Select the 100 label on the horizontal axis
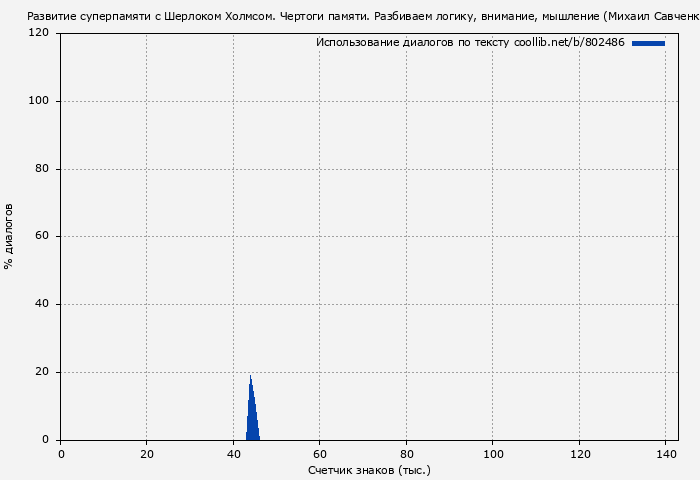Image resolution: width=700 pixels, height=480 pixels. coord(492,454)
